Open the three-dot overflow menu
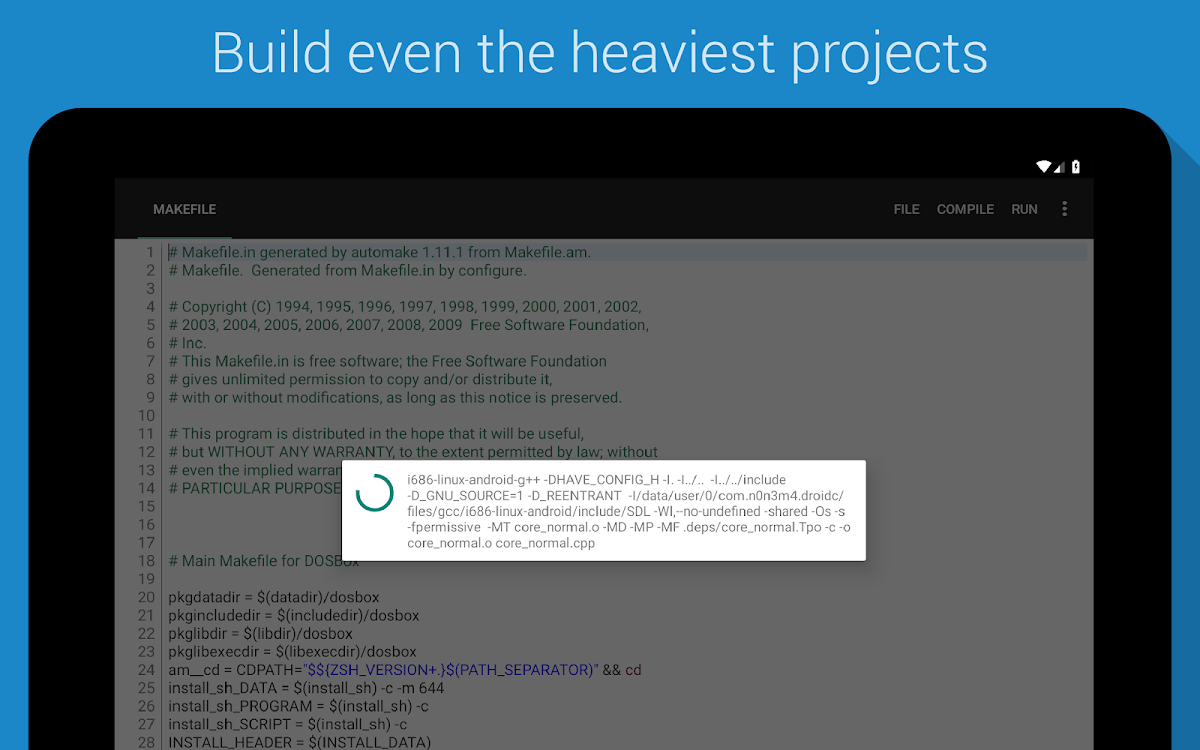 click(1064, 209)
